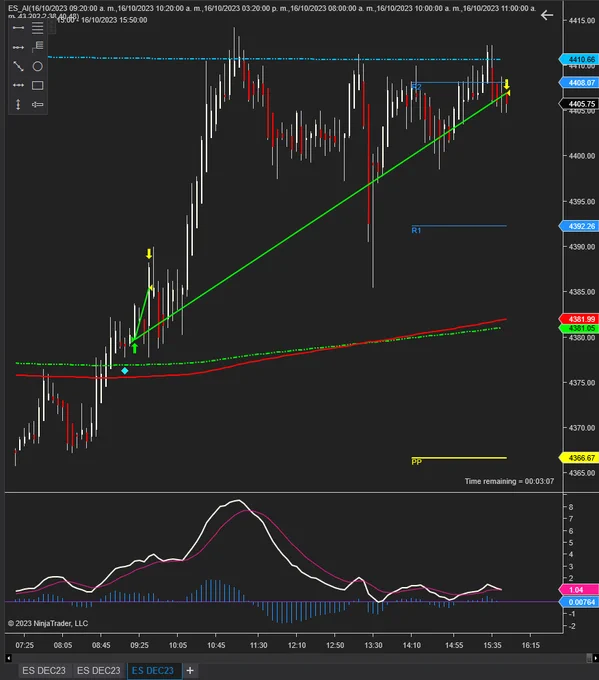Viewport: 599px width, 680px height.
Task: Add a new chart tab with plus
Action: point(190,670)
